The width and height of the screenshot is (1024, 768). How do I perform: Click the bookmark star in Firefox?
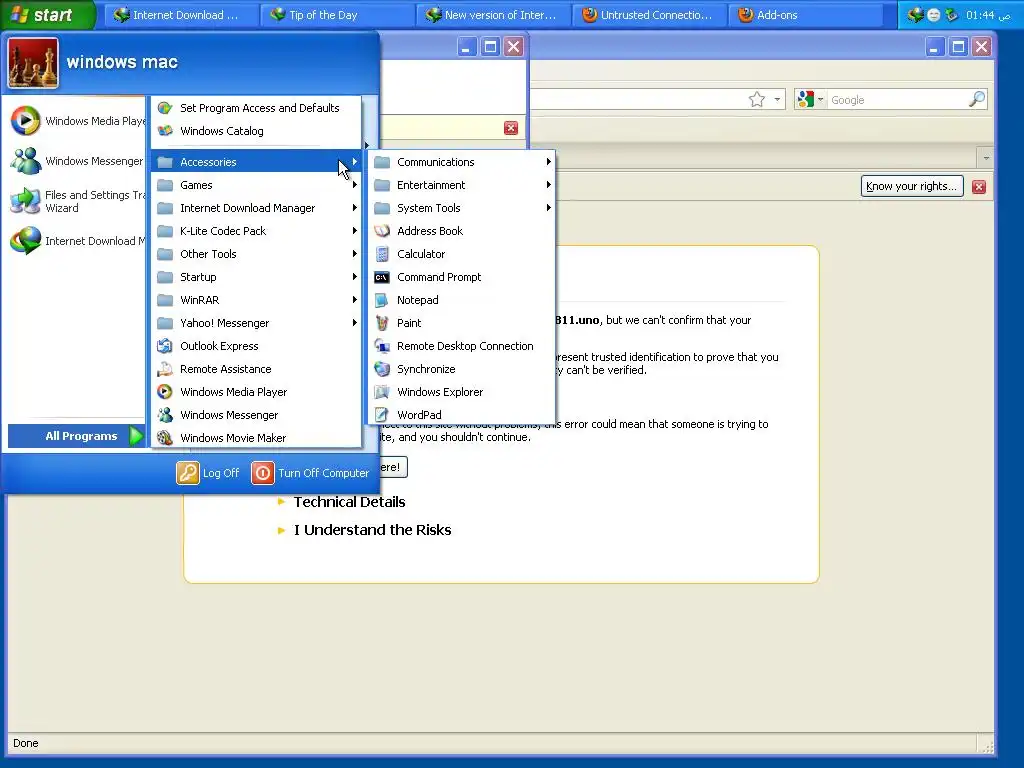[757, 99]
